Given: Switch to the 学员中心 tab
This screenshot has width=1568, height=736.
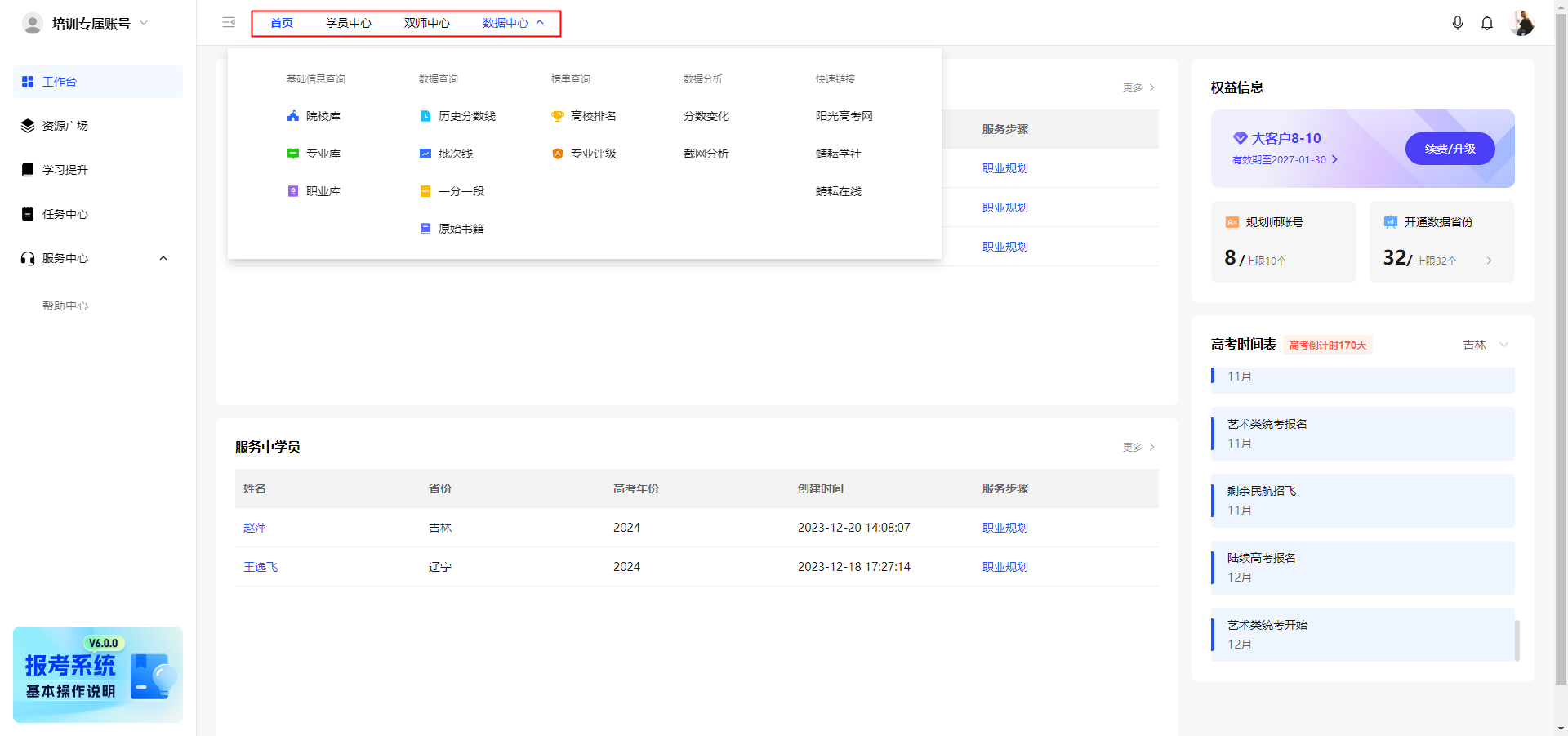Looking at the screenshot, I should point(349,23).
